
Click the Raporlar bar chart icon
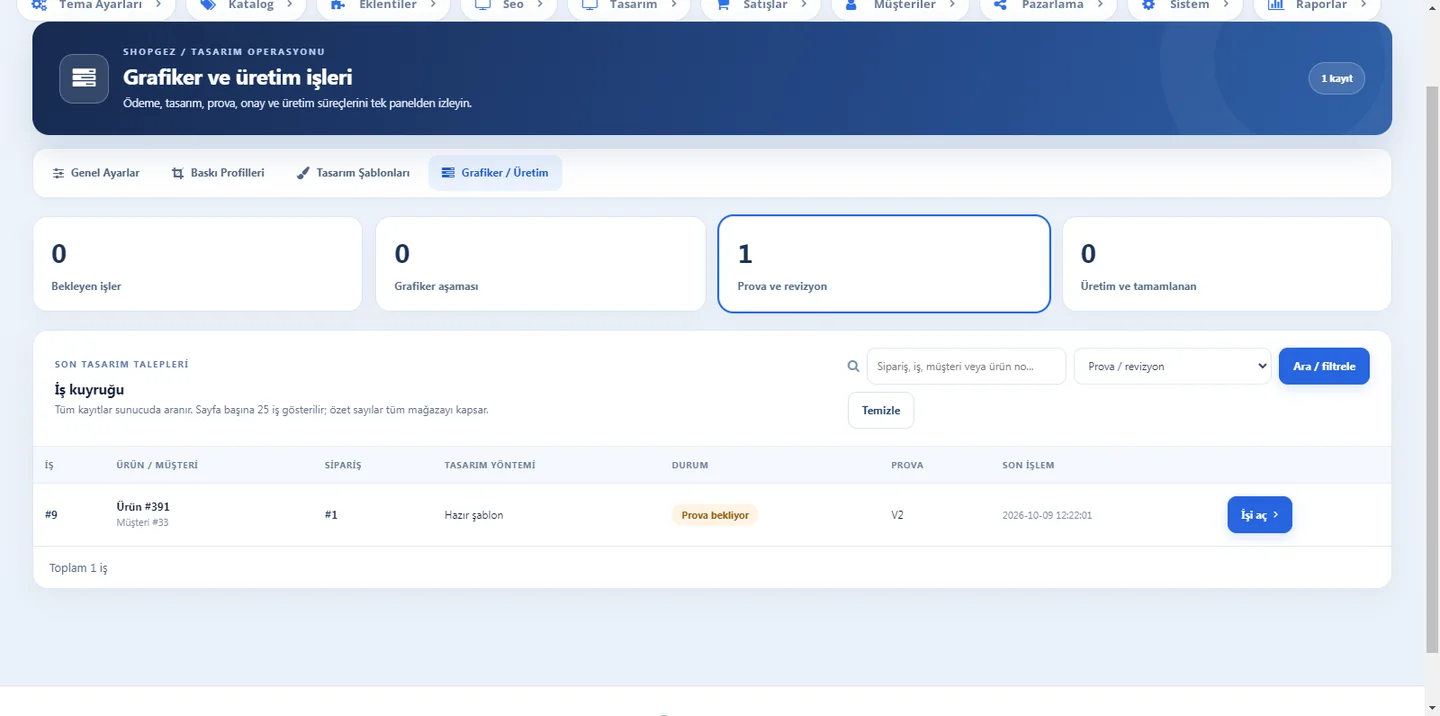point(1275,5)
